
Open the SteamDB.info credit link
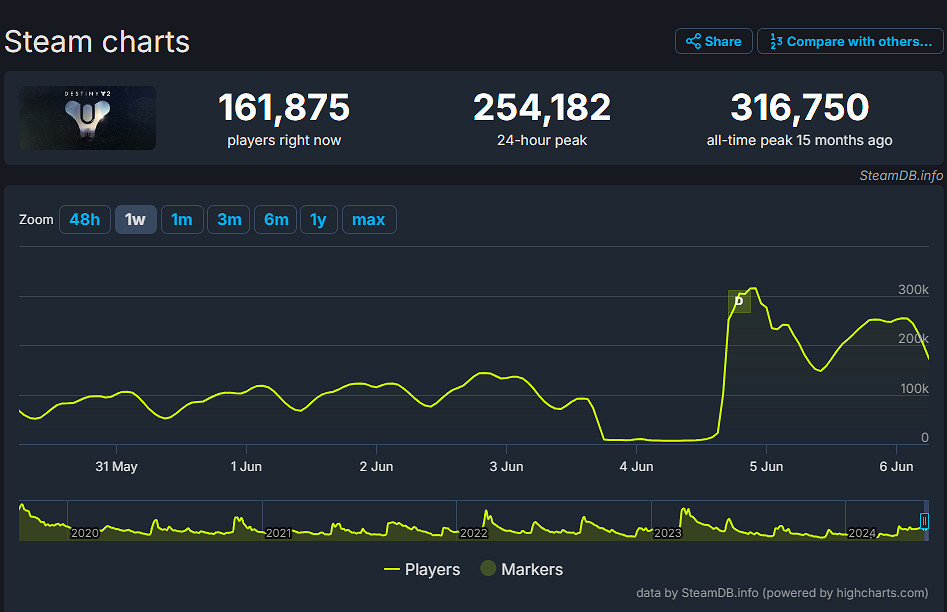tap(900, 175)
